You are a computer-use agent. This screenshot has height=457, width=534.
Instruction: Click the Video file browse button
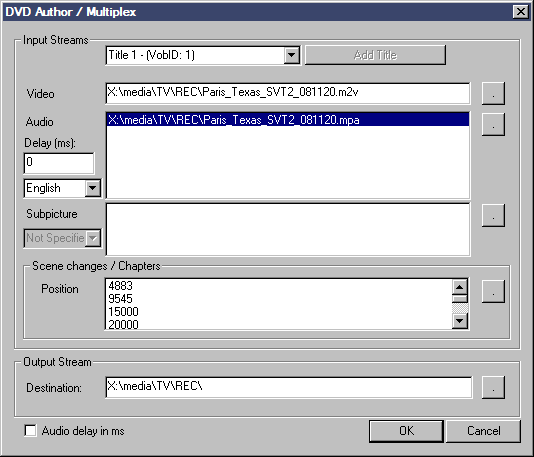493,93
